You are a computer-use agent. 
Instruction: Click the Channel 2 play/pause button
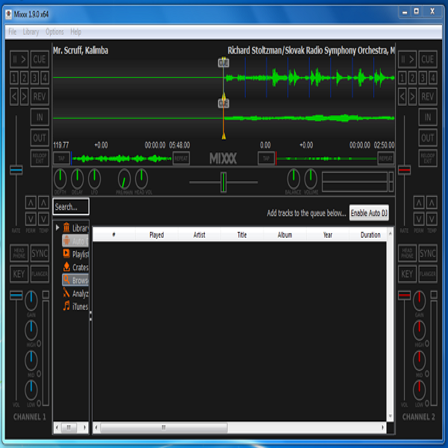click(407, 59)
